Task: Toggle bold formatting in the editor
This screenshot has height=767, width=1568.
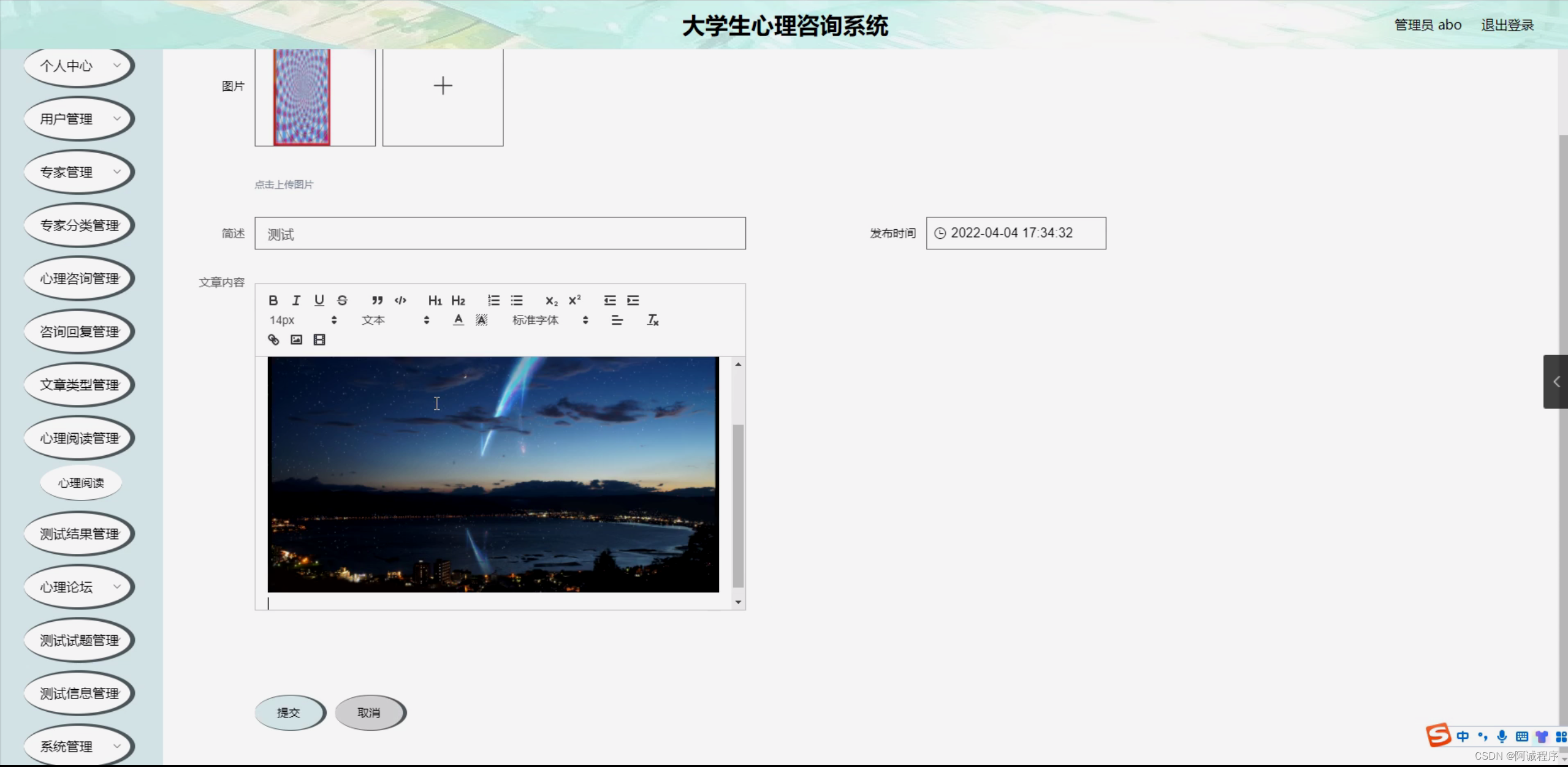Action: [273, 300]
